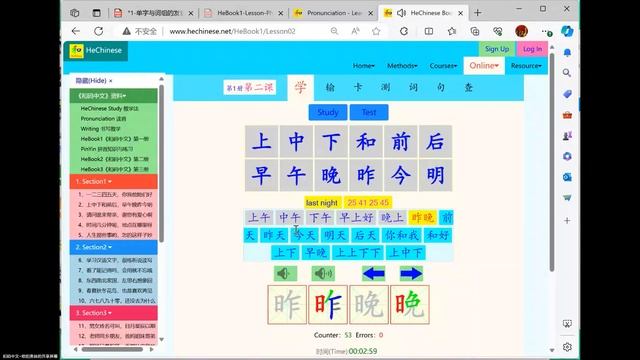The height and width of the screenshot is (360, 640).
Task: Click the colored 晚 stroke-order card
Action: pos(409,304)
